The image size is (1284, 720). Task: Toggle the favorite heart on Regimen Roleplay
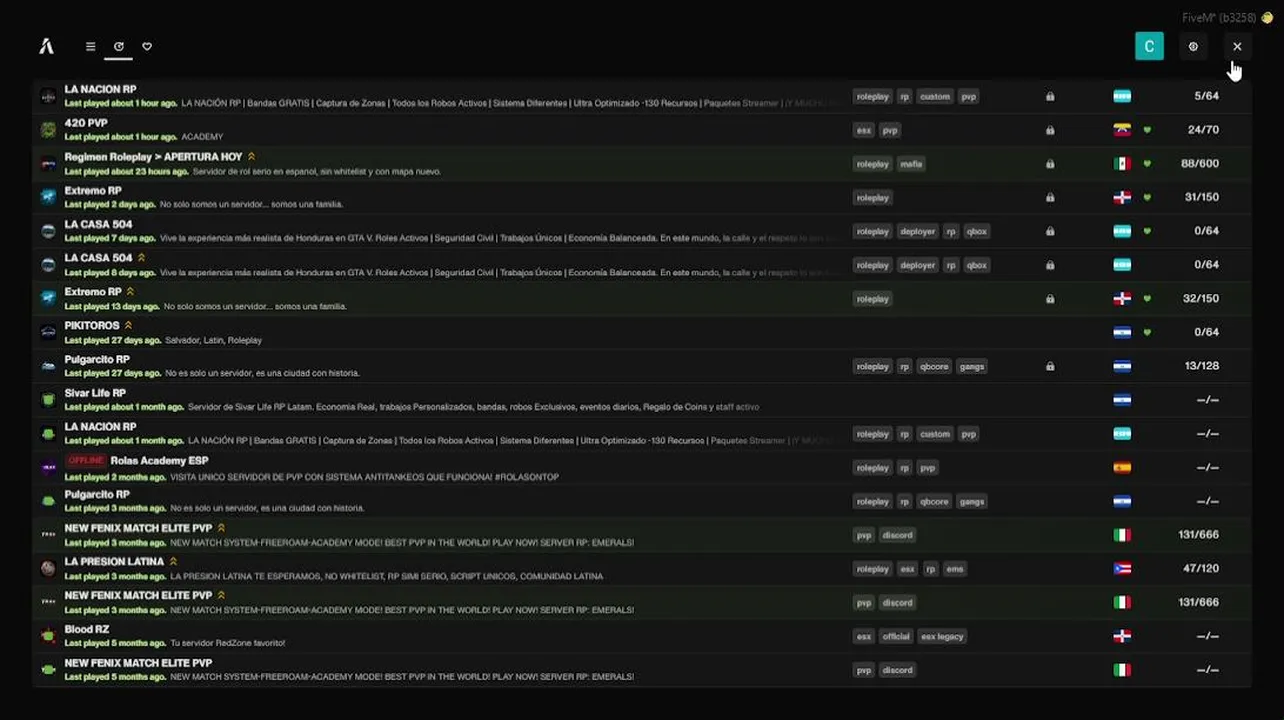tap(1147, 164)
